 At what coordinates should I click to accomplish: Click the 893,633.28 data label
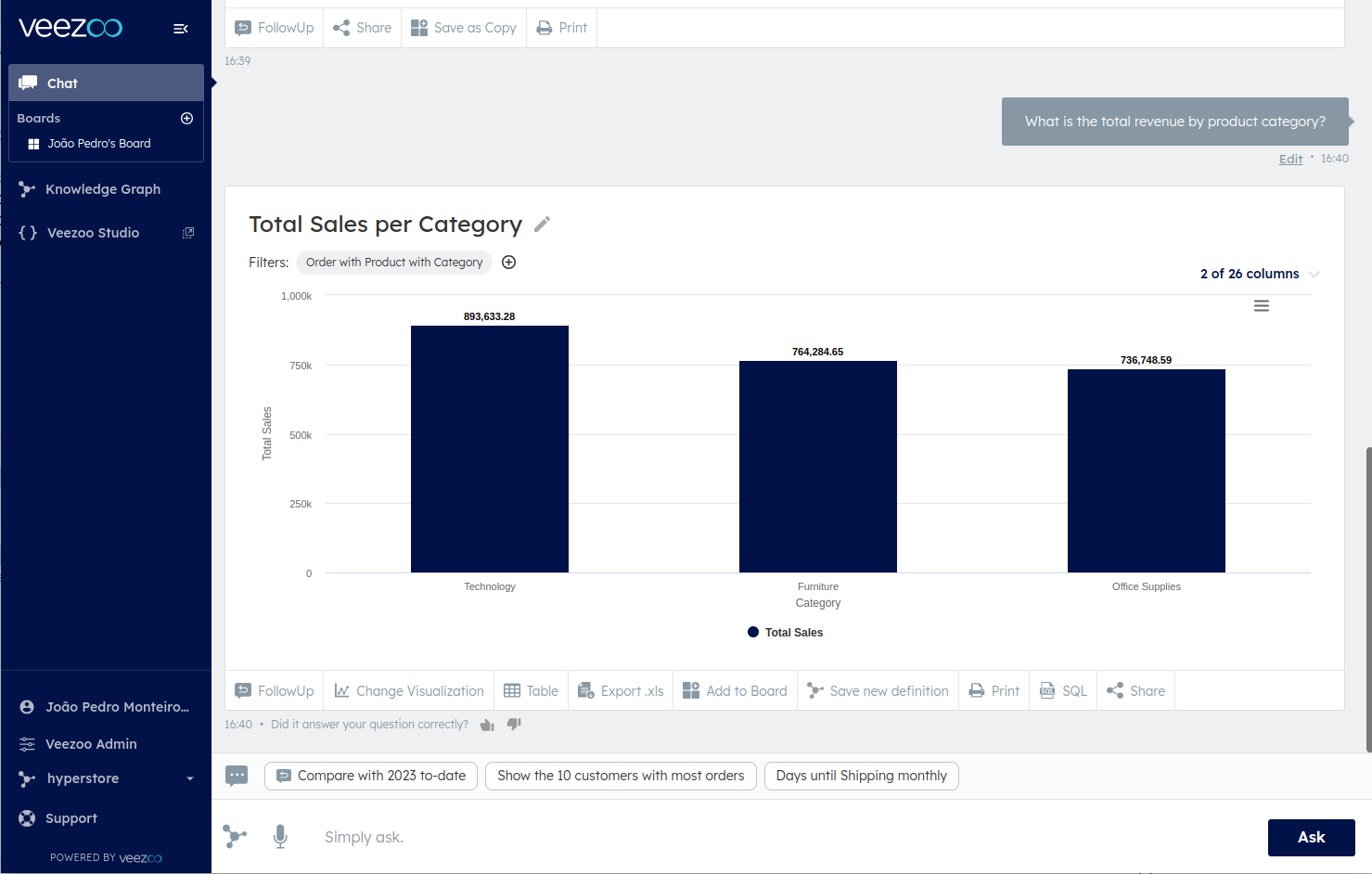(x=490, y=316)
